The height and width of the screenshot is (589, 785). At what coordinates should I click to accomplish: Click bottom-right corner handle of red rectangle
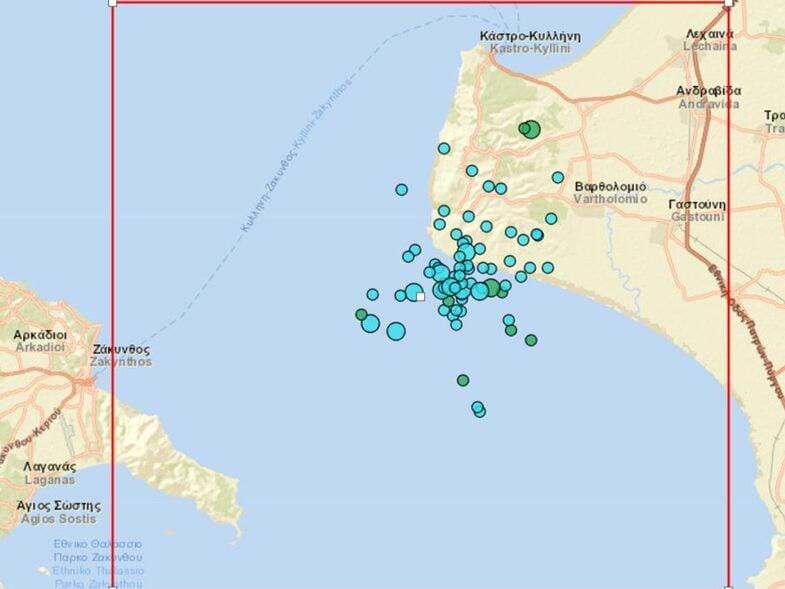728,587
